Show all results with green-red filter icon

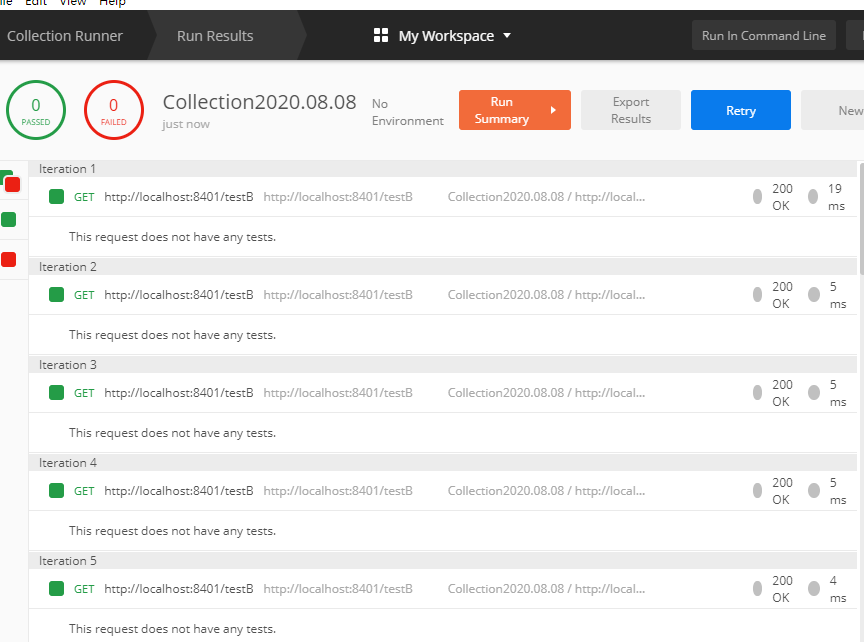pos(10,181)
